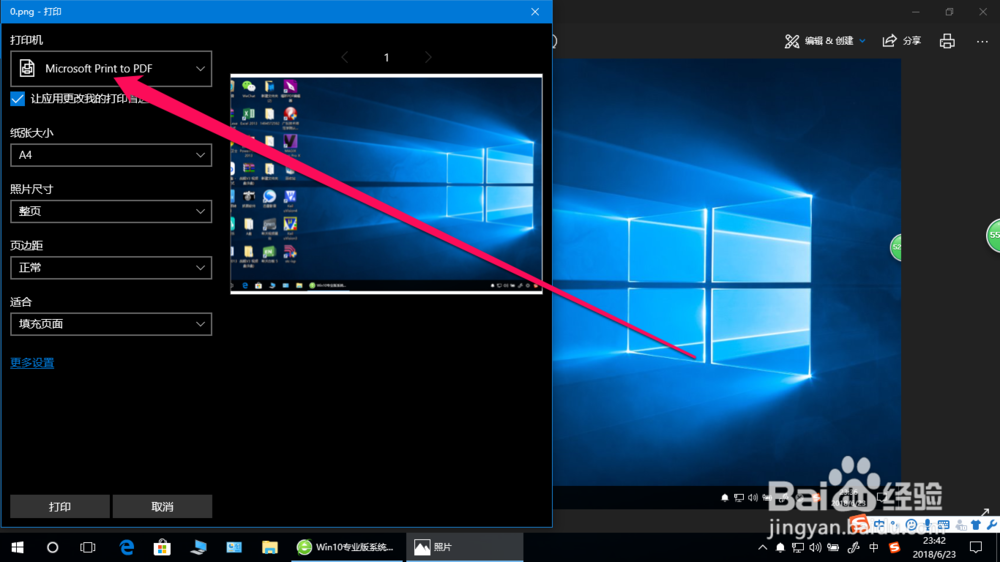Screen dimensions: 1000x562
Task: Go to next preview page arrow
Action: point(428,57)
